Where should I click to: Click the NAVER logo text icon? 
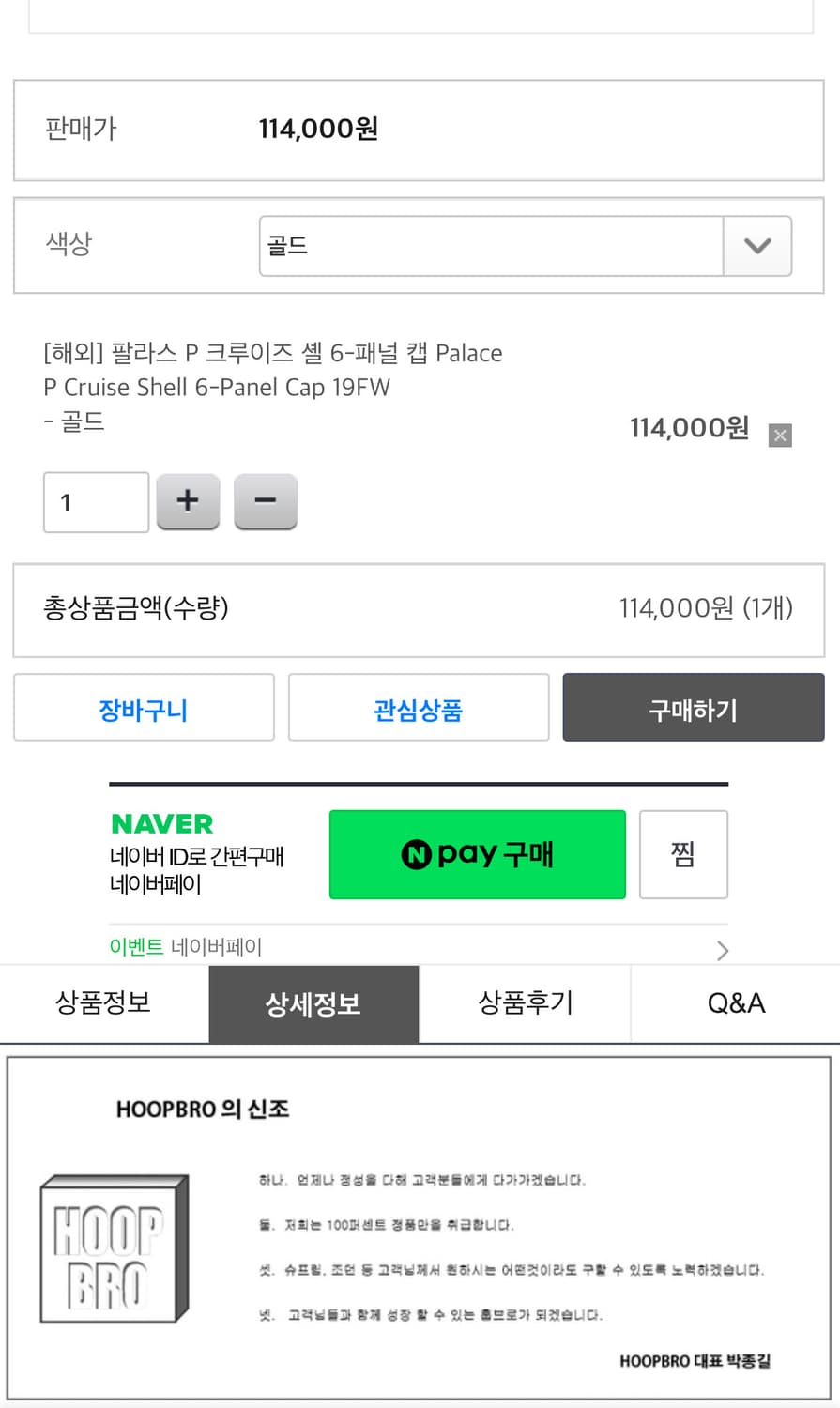point(161,823)
